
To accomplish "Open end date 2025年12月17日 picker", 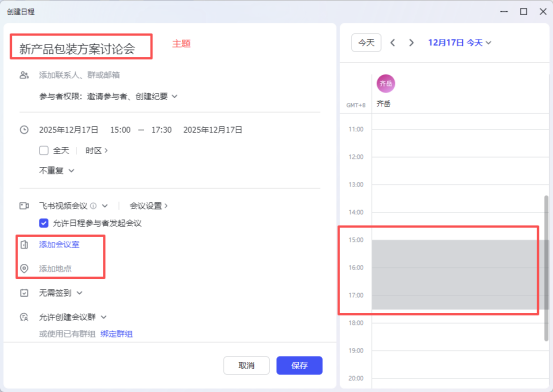I will point(213,130).
